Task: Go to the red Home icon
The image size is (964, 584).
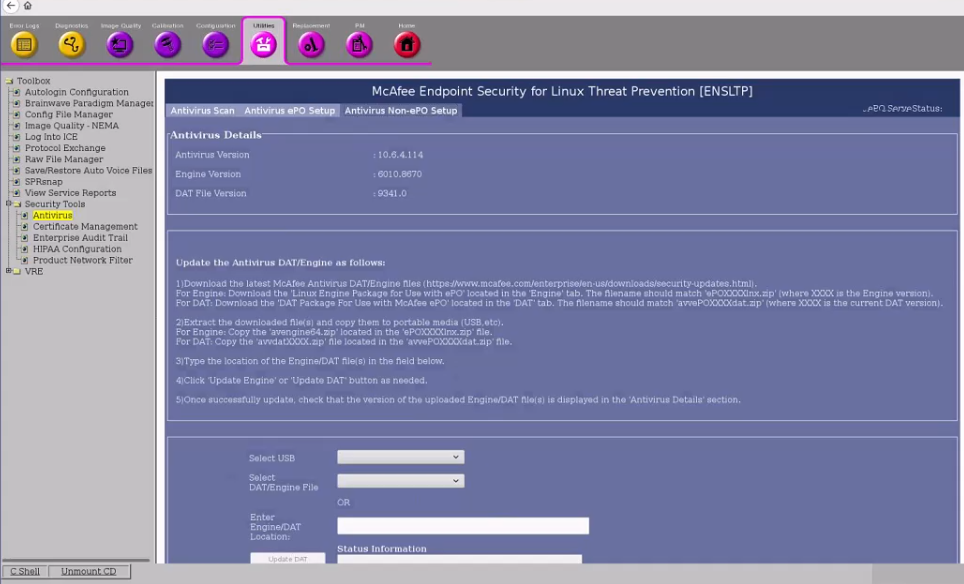Action: click(x=406, y=44)
